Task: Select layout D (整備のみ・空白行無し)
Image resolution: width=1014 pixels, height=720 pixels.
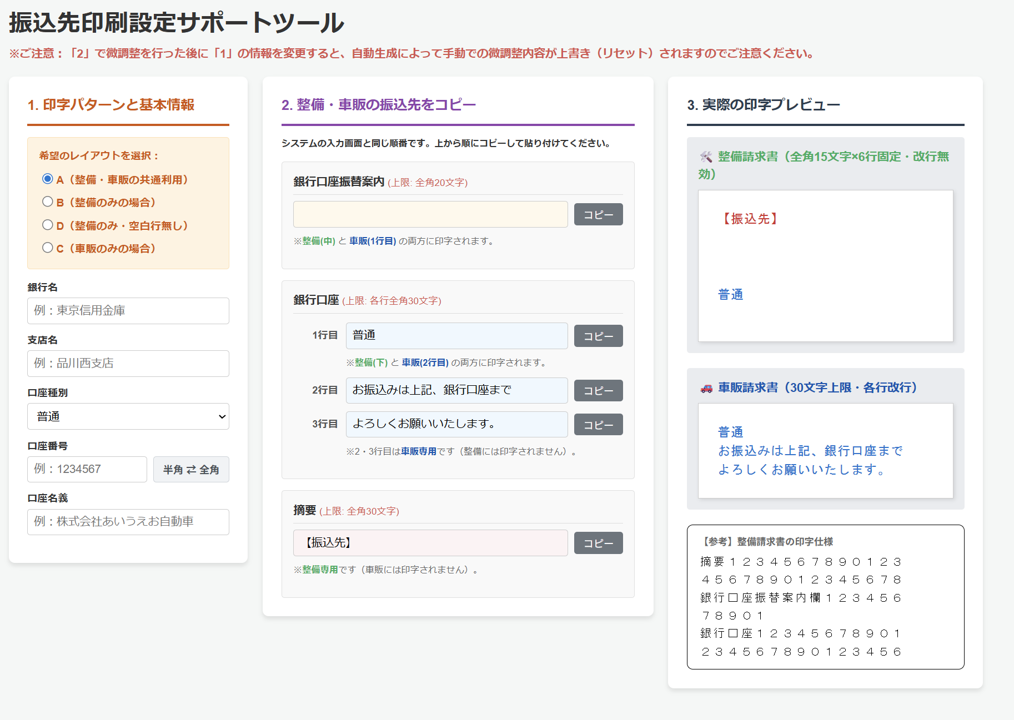Action: click(47, 225)
